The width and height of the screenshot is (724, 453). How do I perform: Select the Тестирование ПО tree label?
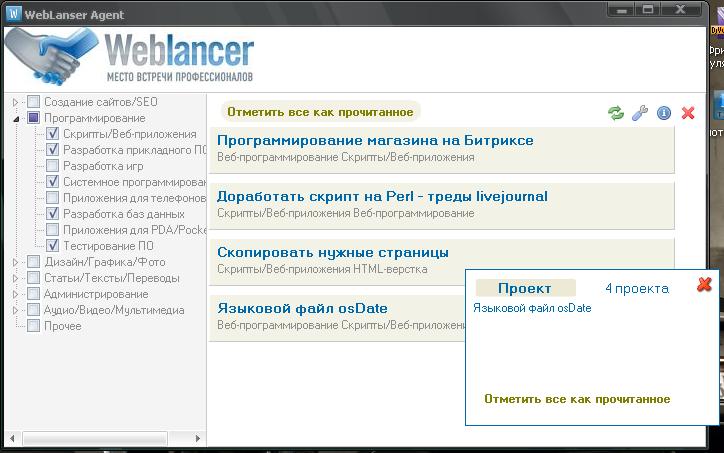pyautogui.click(x=108, y=246)
